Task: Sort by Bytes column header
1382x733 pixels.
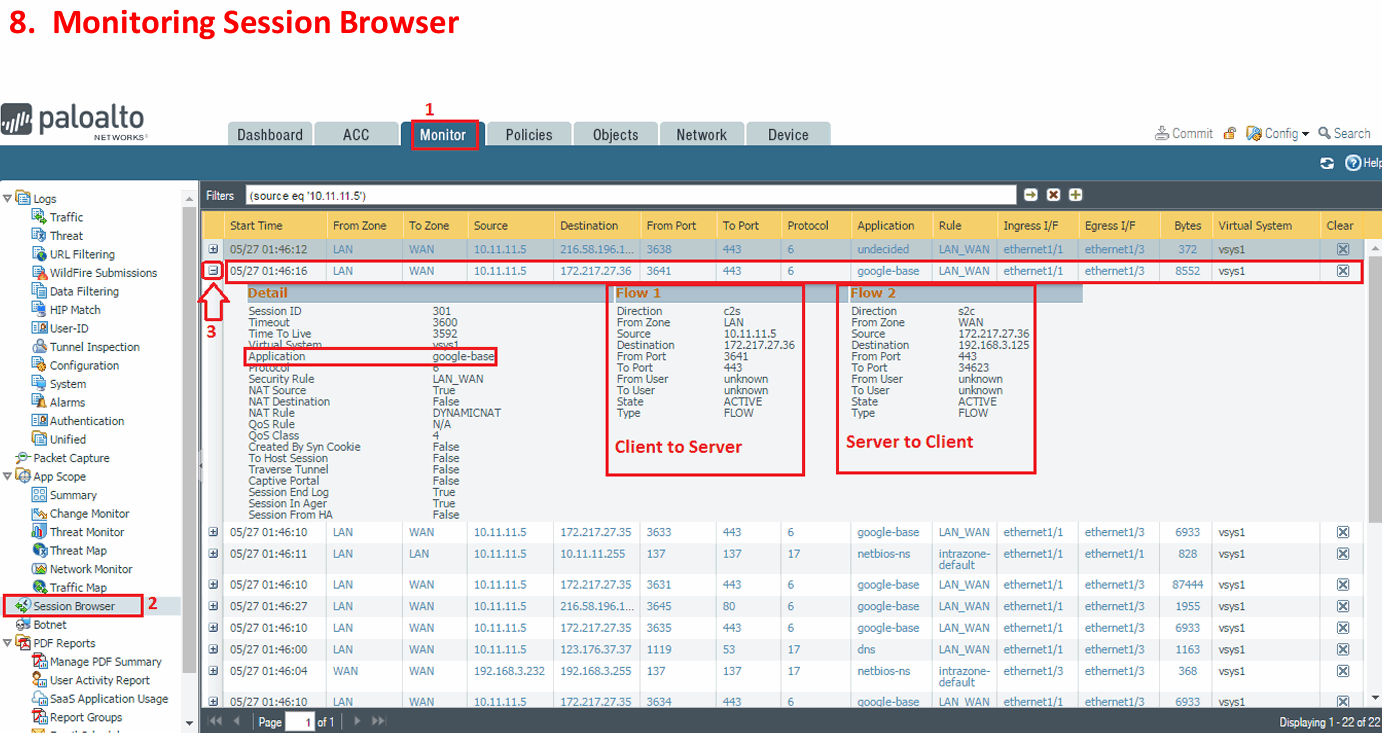Action: coord(1188,225)
